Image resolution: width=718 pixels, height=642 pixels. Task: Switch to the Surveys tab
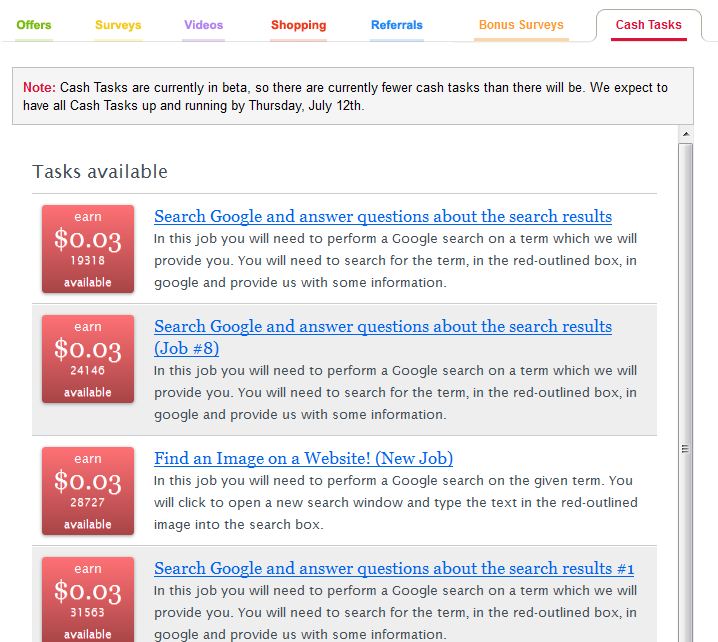click(x=118, y=25)
